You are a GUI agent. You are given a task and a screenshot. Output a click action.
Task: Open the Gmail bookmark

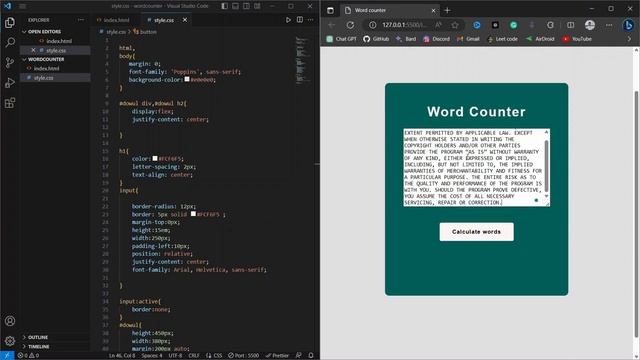468,39
